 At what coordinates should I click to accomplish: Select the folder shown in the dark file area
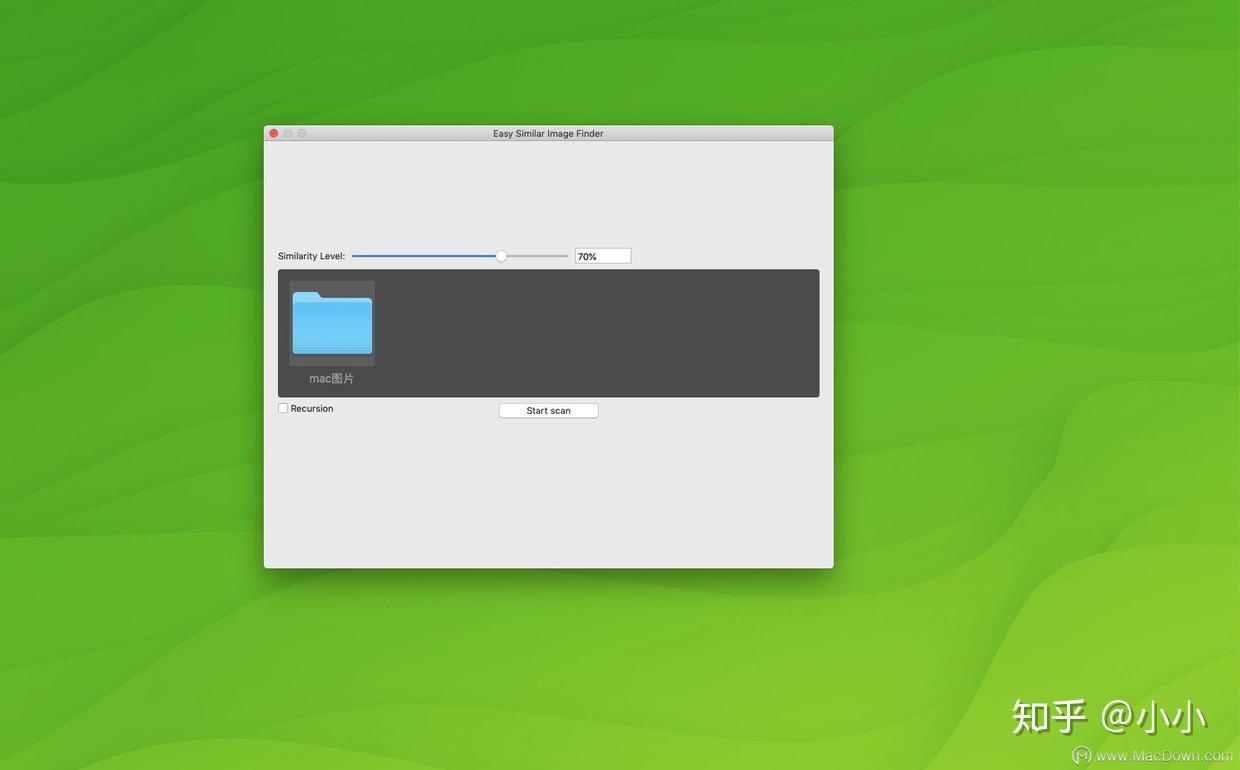coord(332,322)
